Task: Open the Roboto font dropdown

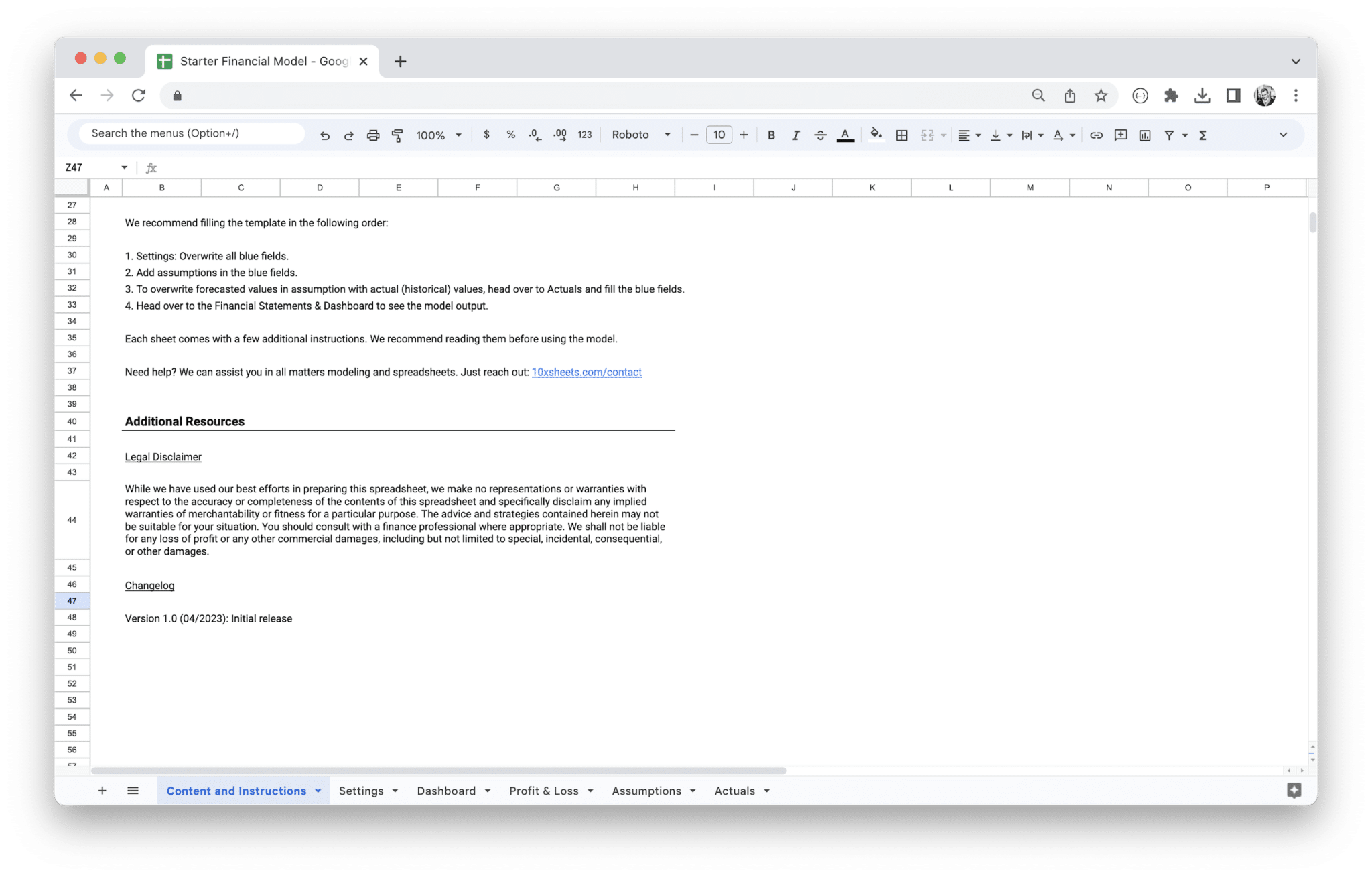Action: [x=640, y=135]
